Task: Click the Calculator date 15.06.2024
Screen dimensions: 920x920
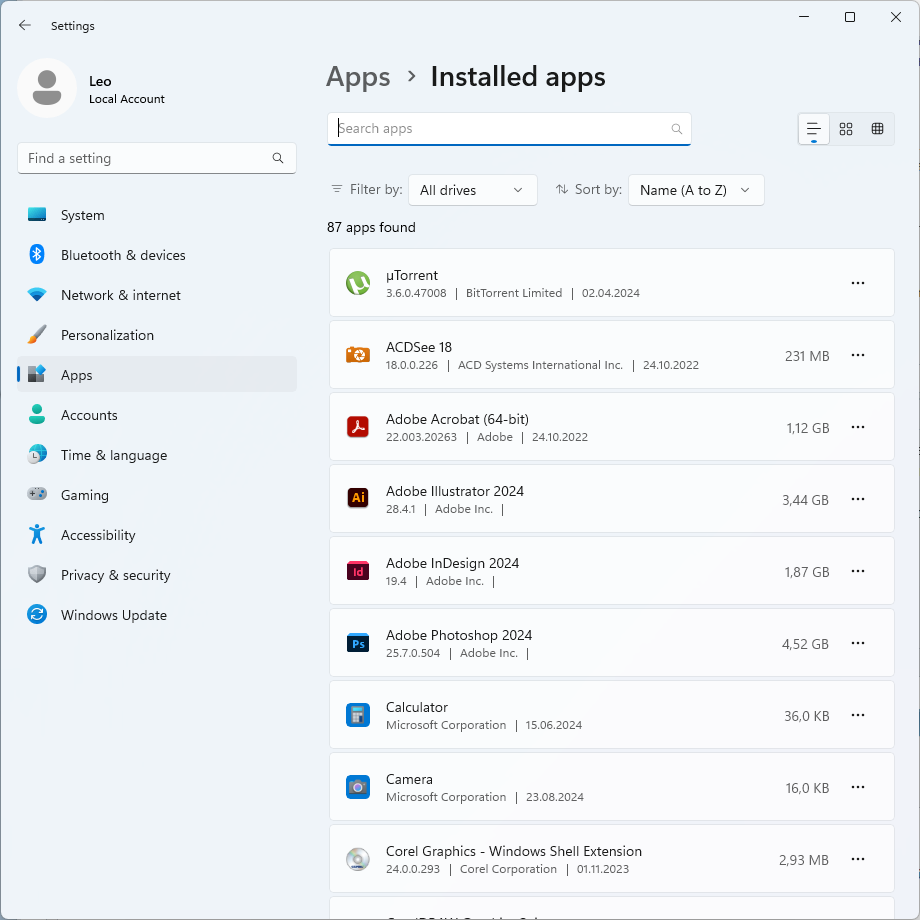Action: click(553, 725)
